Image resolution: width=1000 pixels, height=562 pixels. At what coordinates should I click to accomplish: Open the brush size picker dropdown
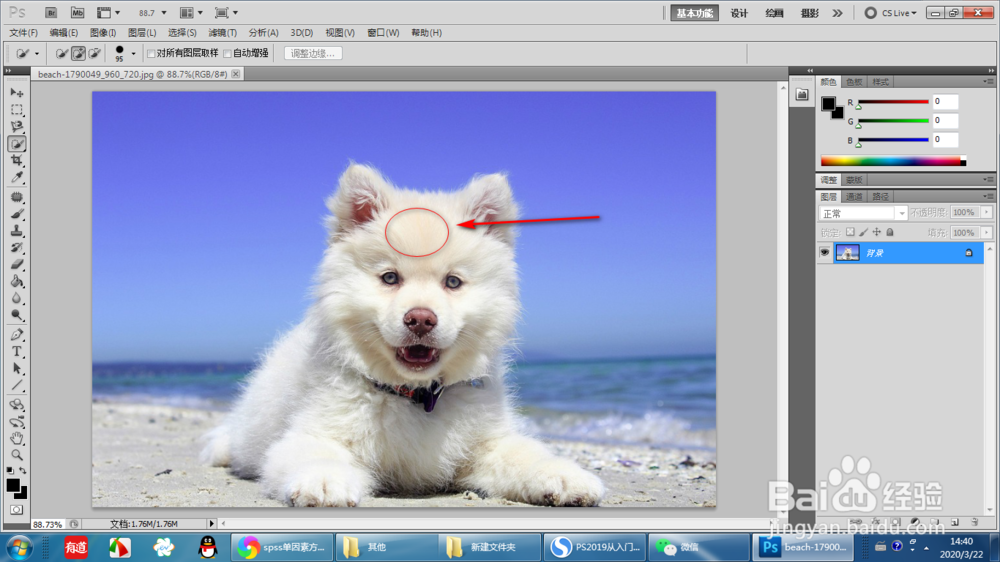133,54
